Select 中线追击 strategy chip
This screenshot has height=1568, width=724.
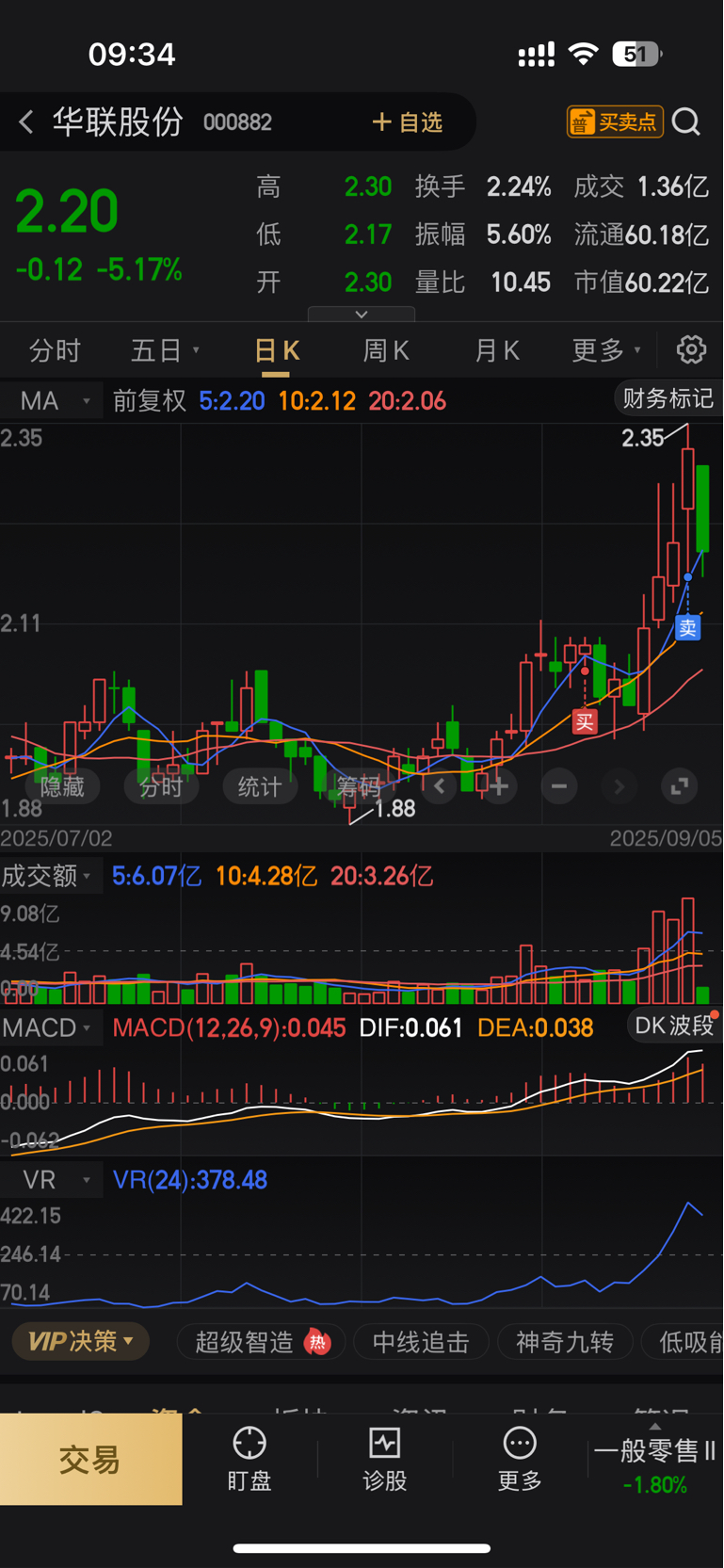click(421, 1342)
